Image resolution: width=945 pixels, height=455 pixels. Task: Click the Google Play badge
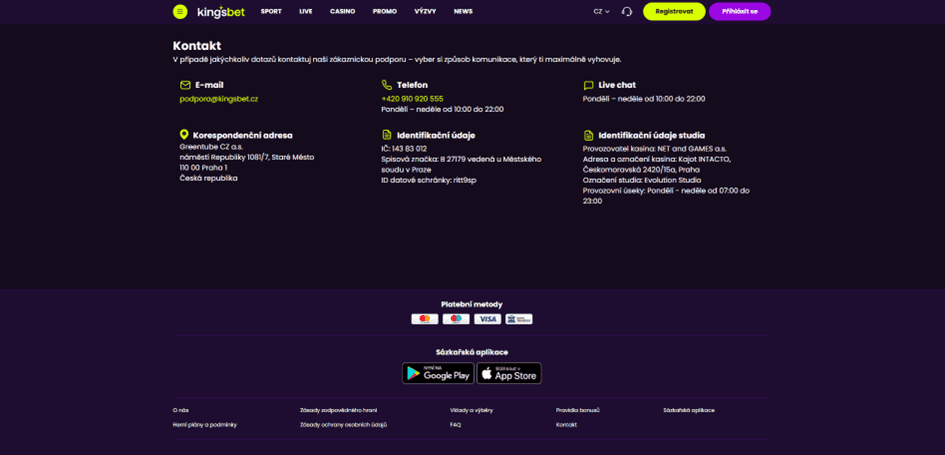(438, 373)
